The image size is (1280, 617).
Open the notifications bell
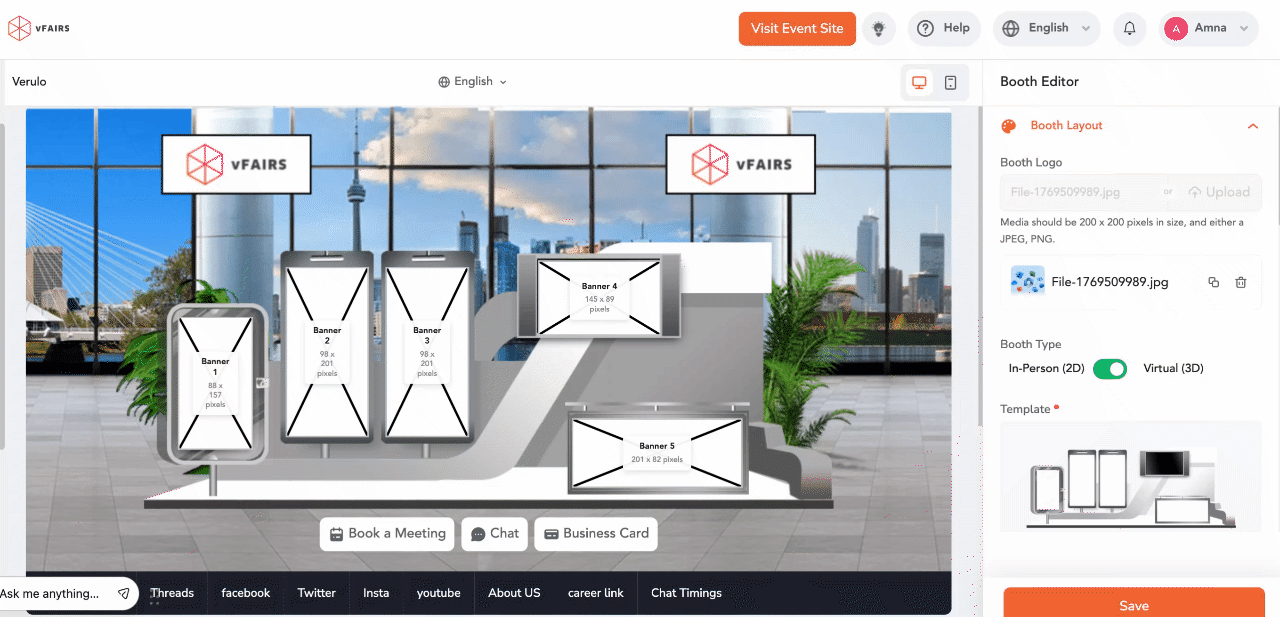pyautogui.click(x=1130, y=29)
